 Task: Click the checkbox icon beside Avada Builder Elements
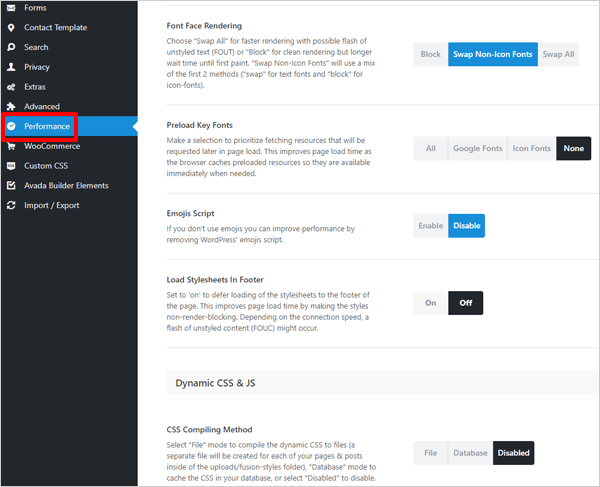tap(11, 186)
